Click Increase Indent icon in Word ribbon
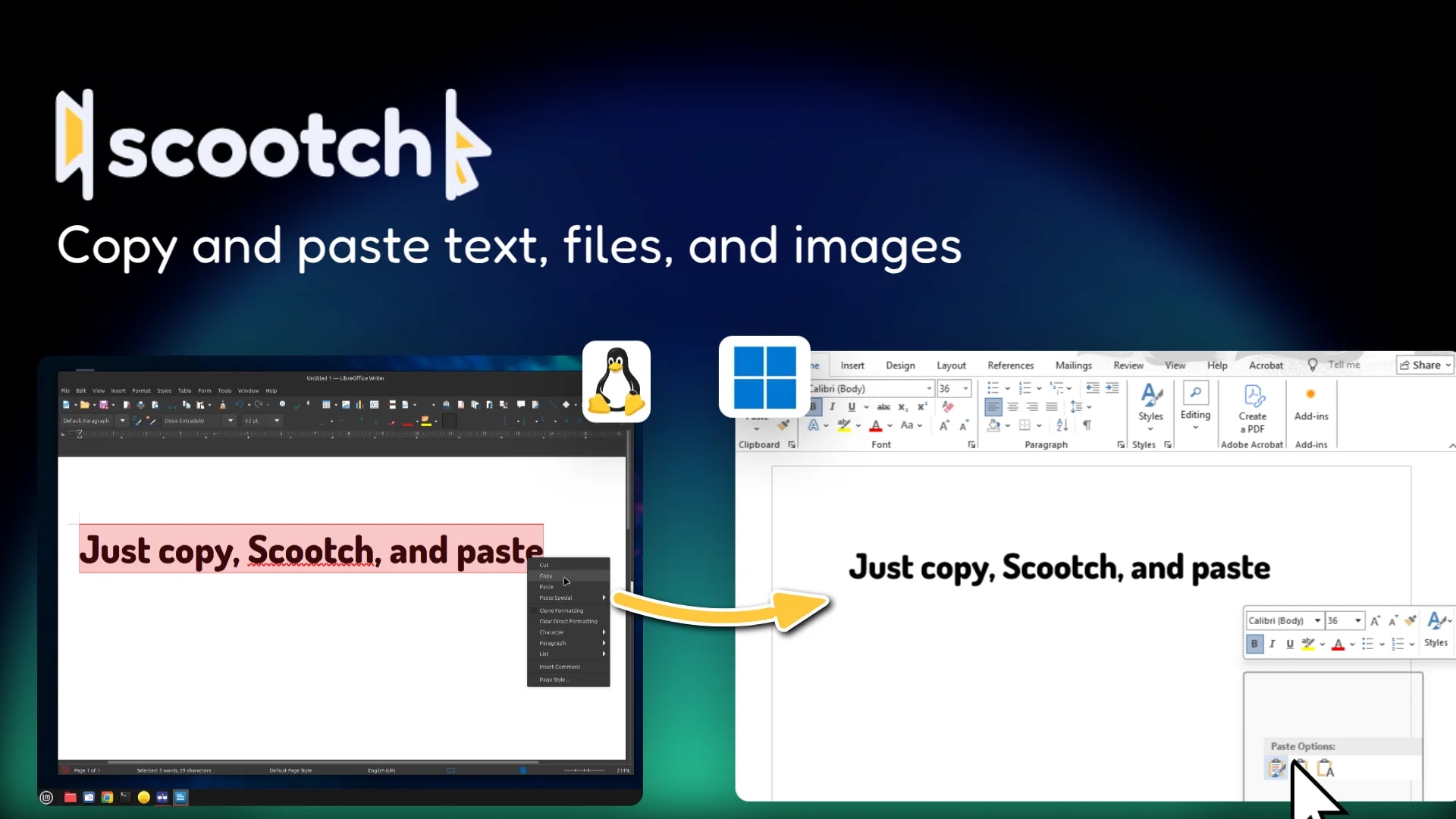The width and height of the screenshot is (1456, 819). pos(1112,388)
